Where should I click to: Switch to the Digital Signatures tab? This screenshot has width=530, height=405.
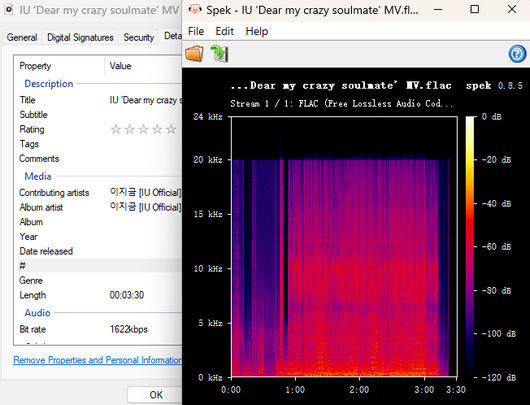80,37
